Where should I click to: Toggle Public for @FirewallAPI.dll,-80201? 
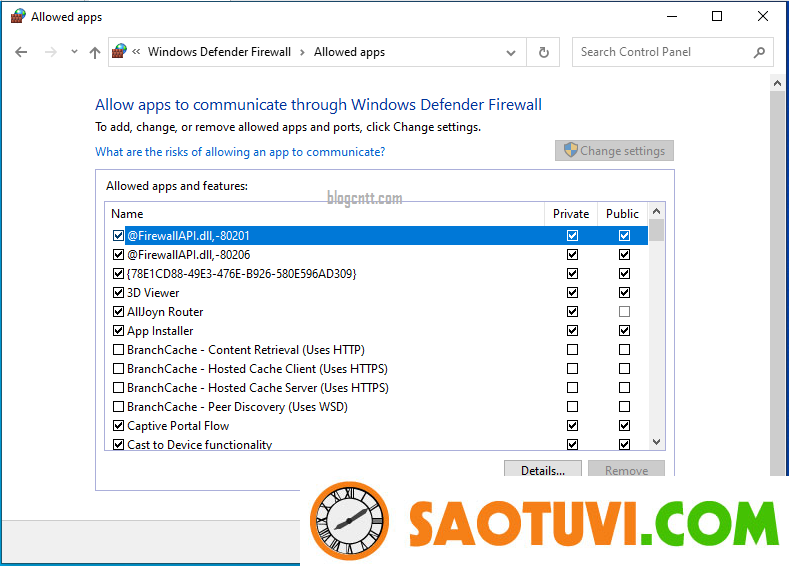[624, 235]
